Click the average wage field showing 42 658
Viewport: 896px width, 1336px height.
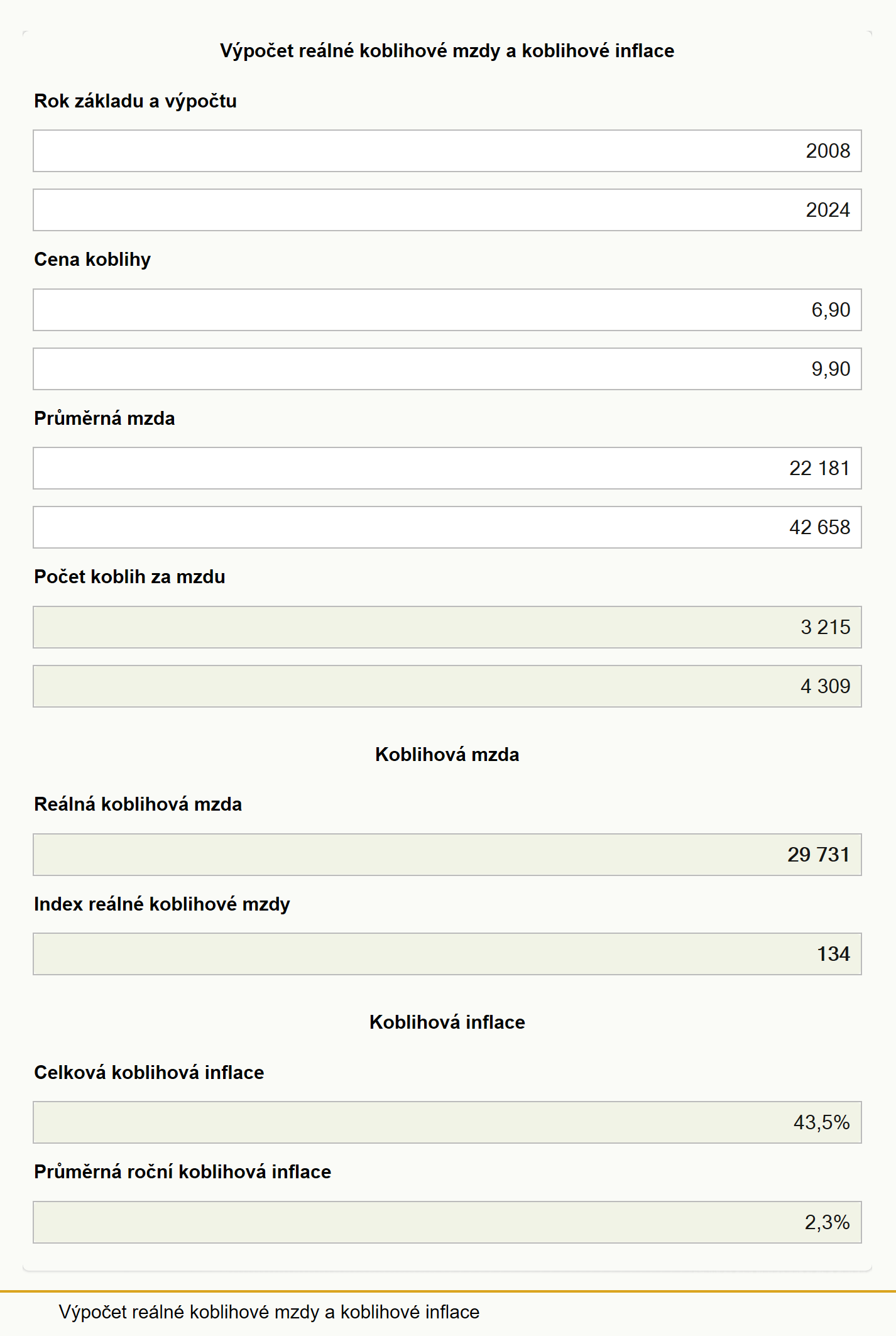[447, 527]
